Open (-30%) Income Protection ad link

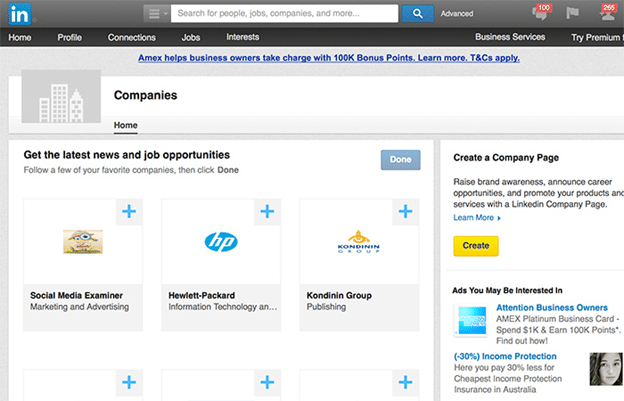pyautogui.click(x=505, y=356)
